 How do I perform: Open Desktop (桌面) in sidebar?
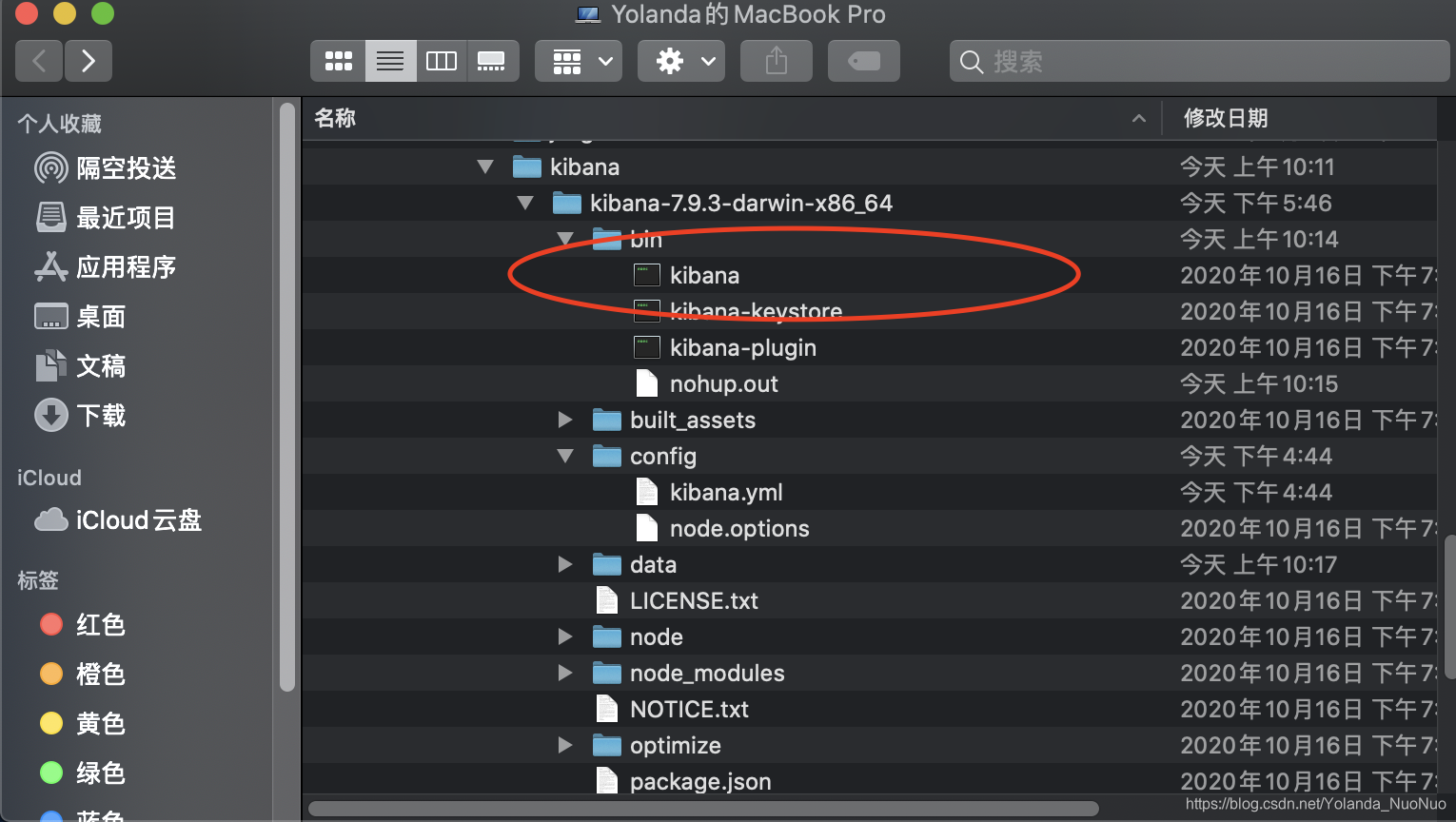(x=80, y=317)
